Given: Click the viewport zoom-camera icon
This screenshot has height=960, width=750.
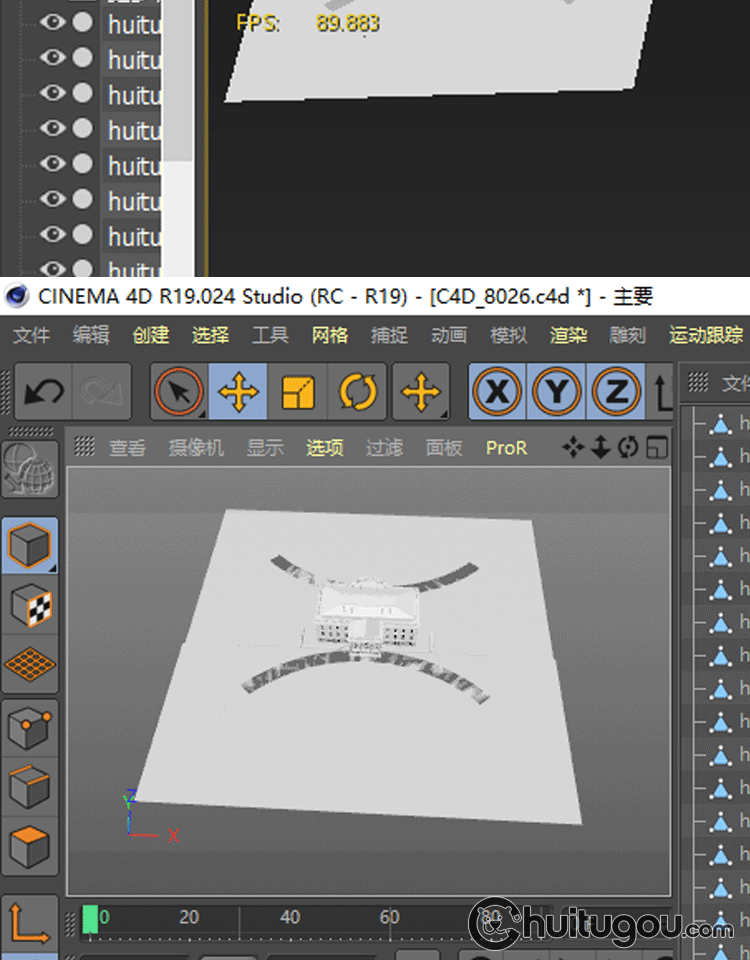Looking at the screenshot, I should point(601,448).
